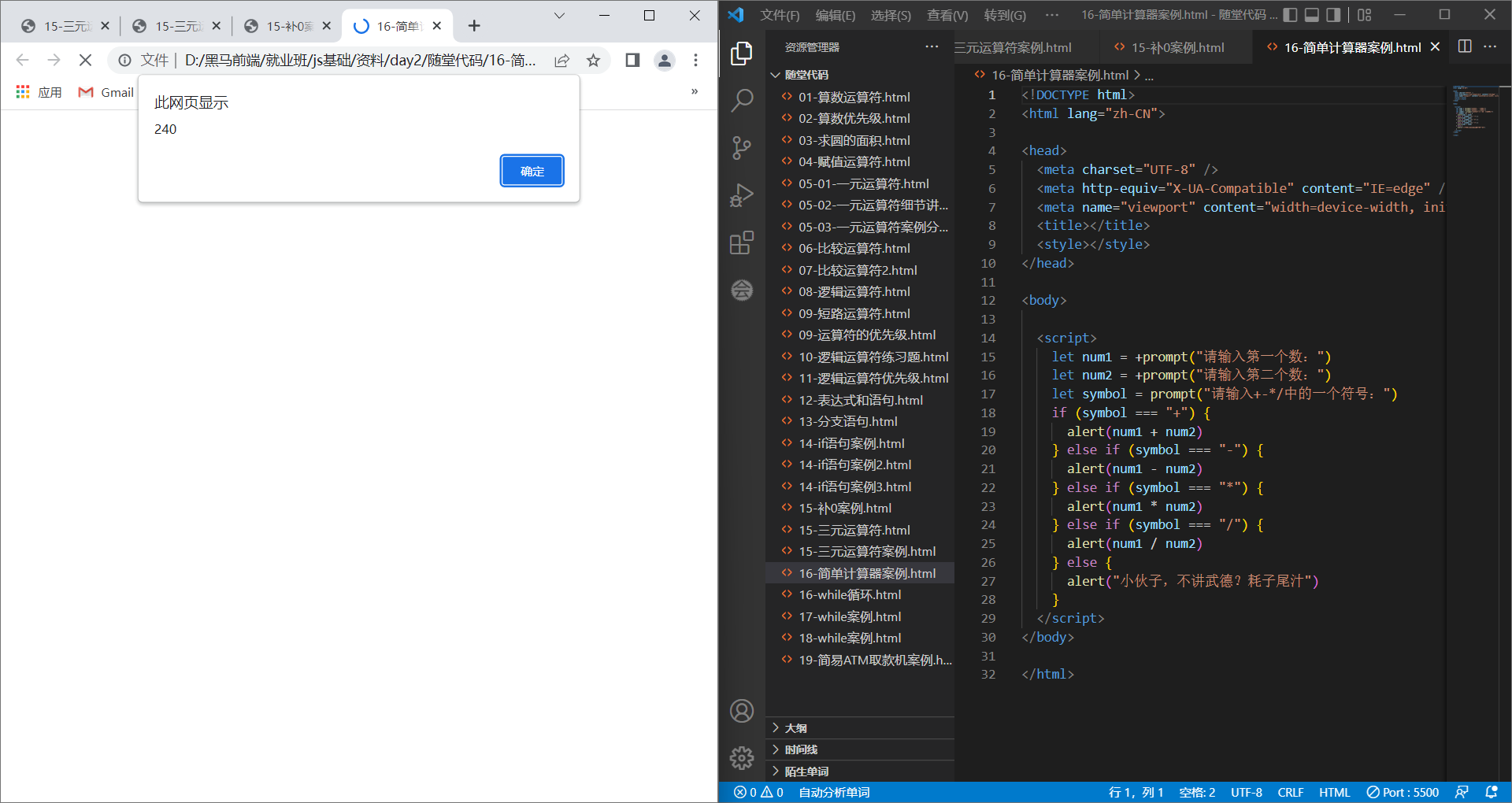Open explorer panel more actions menu
Image resolution: width=1512 pixels, height=803 pixels.
coord(932,46)
